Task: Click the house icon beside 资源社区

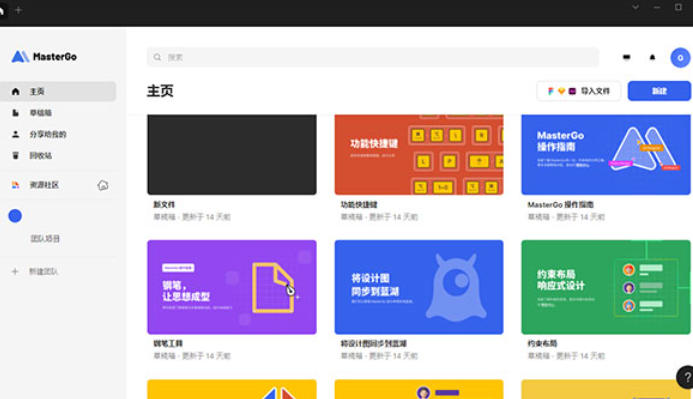Action: click(x=103, y=185)
